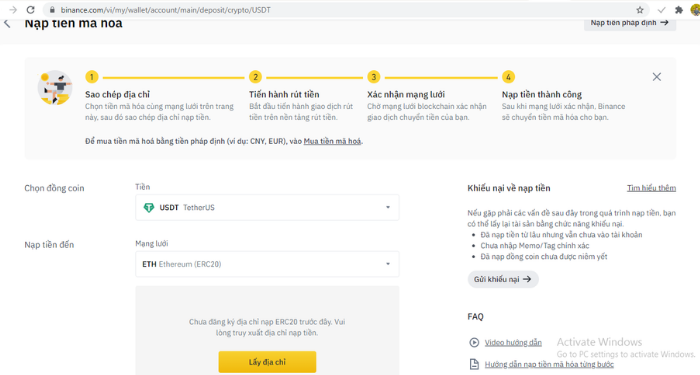Click the Đã nạp đồng coin chưa được niêm yết bullet
700x375 pixels.
[x=544, y=256]
